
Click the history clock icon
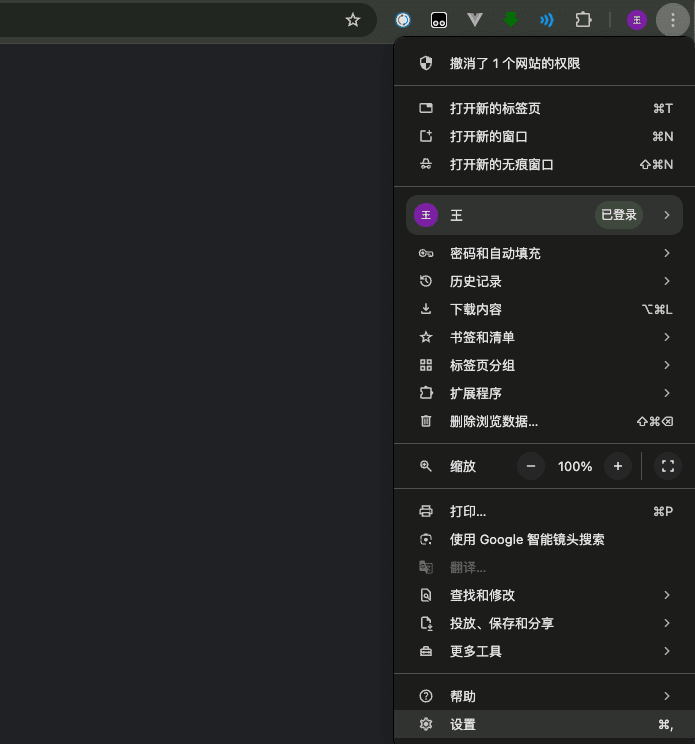point(426,281)
